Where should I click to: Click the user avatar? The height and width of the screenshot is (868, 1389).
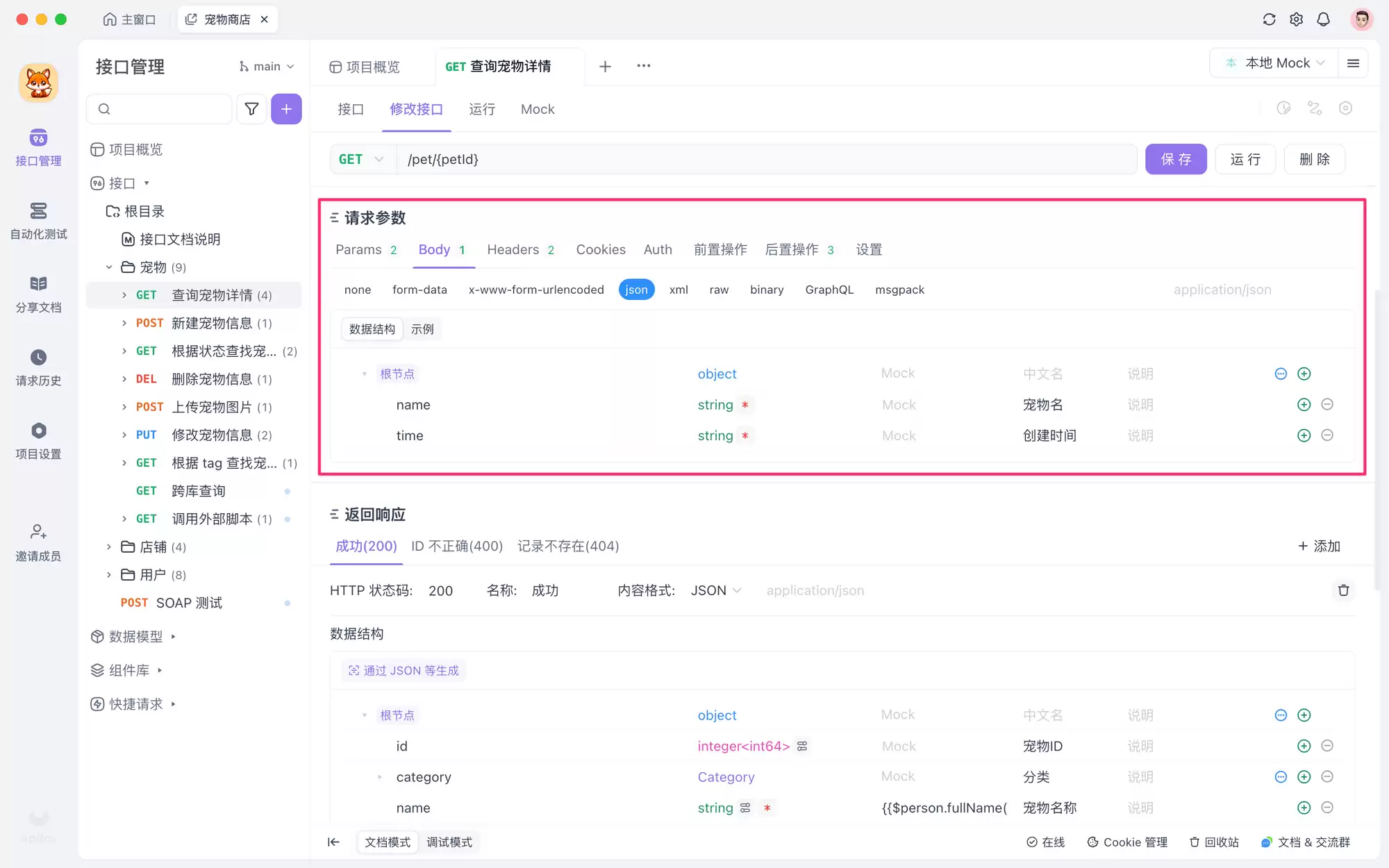(x=1361, y=19)
